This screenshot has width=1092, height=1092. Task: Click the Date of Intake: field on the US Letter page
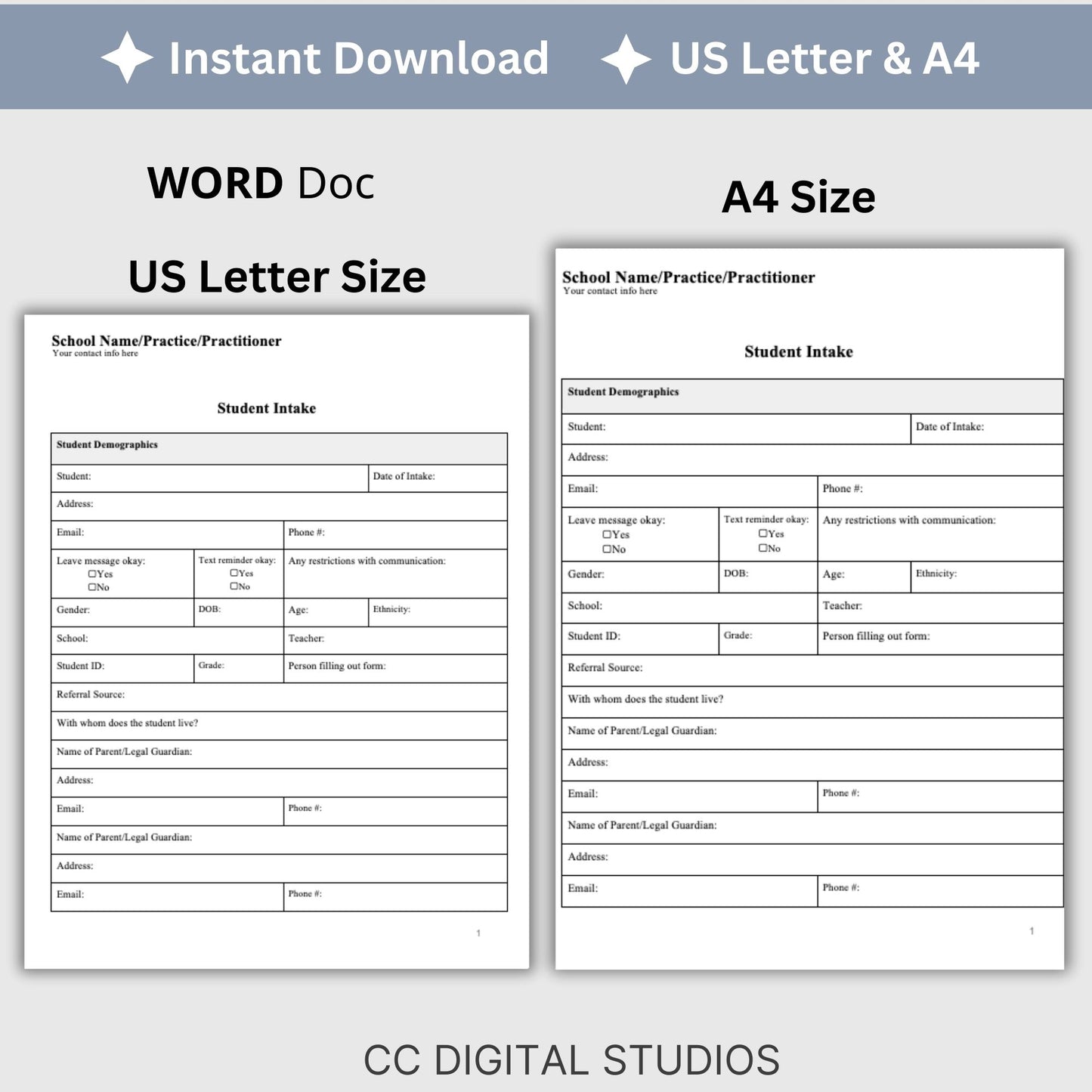click(x=438, y=478)
